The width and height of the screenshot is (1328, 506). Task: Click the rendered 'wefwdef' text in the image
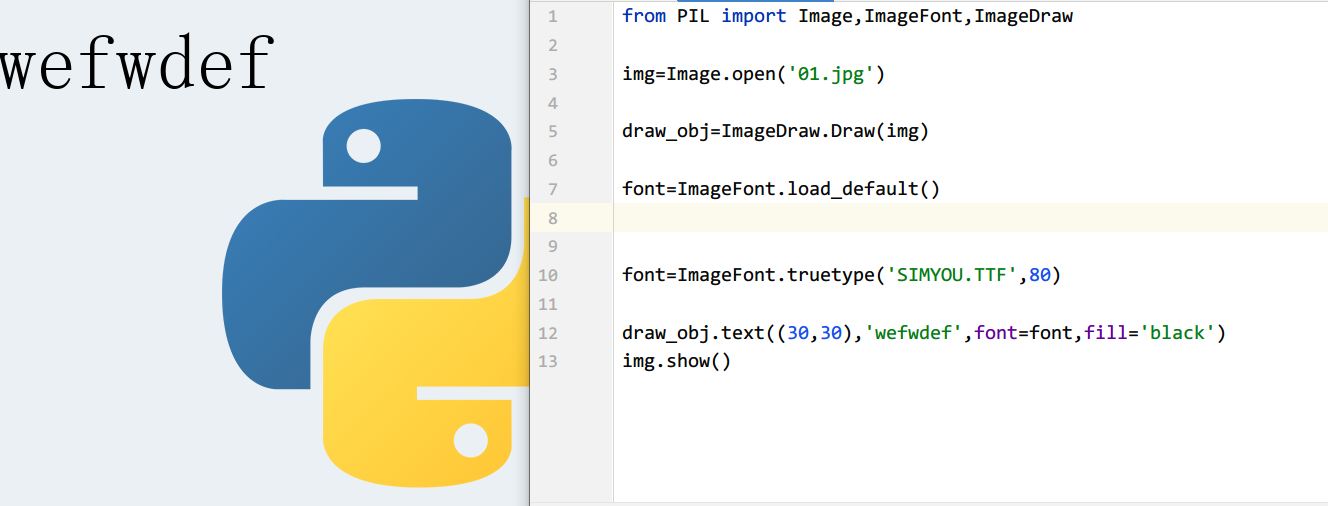[137, 62]
